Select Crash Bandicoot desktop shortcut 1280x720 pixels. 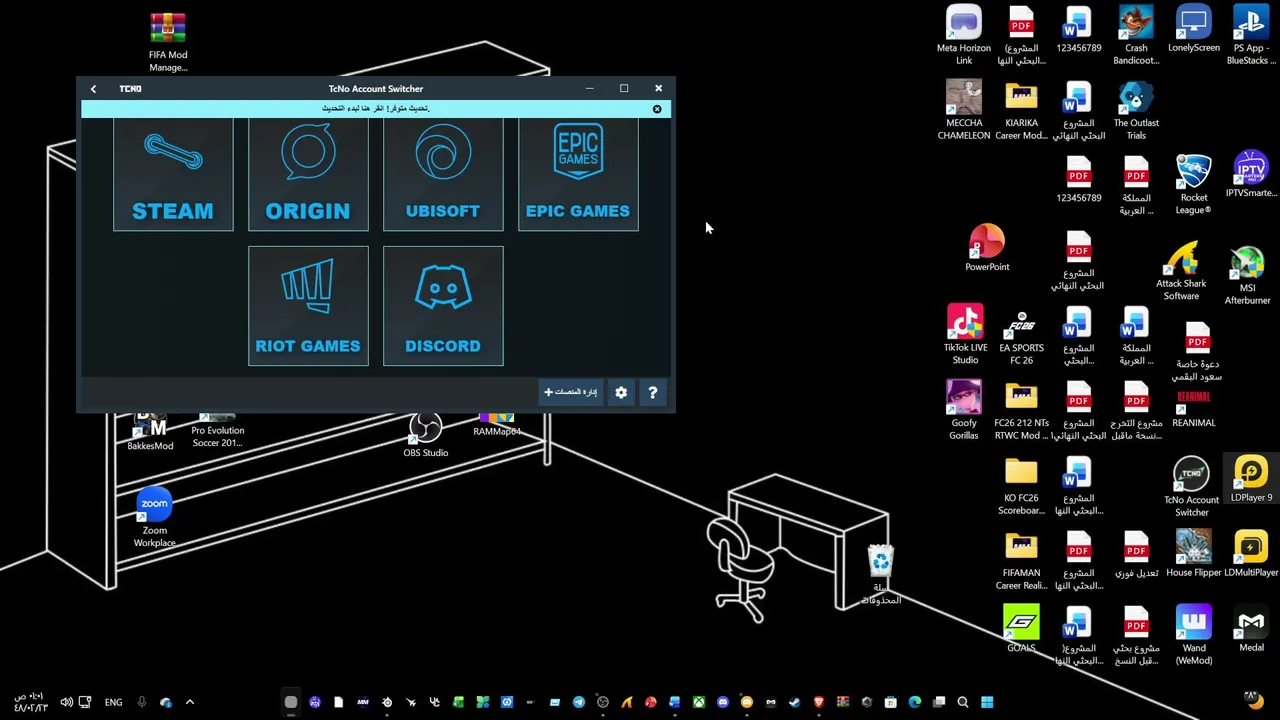(x=1136, y=36)
